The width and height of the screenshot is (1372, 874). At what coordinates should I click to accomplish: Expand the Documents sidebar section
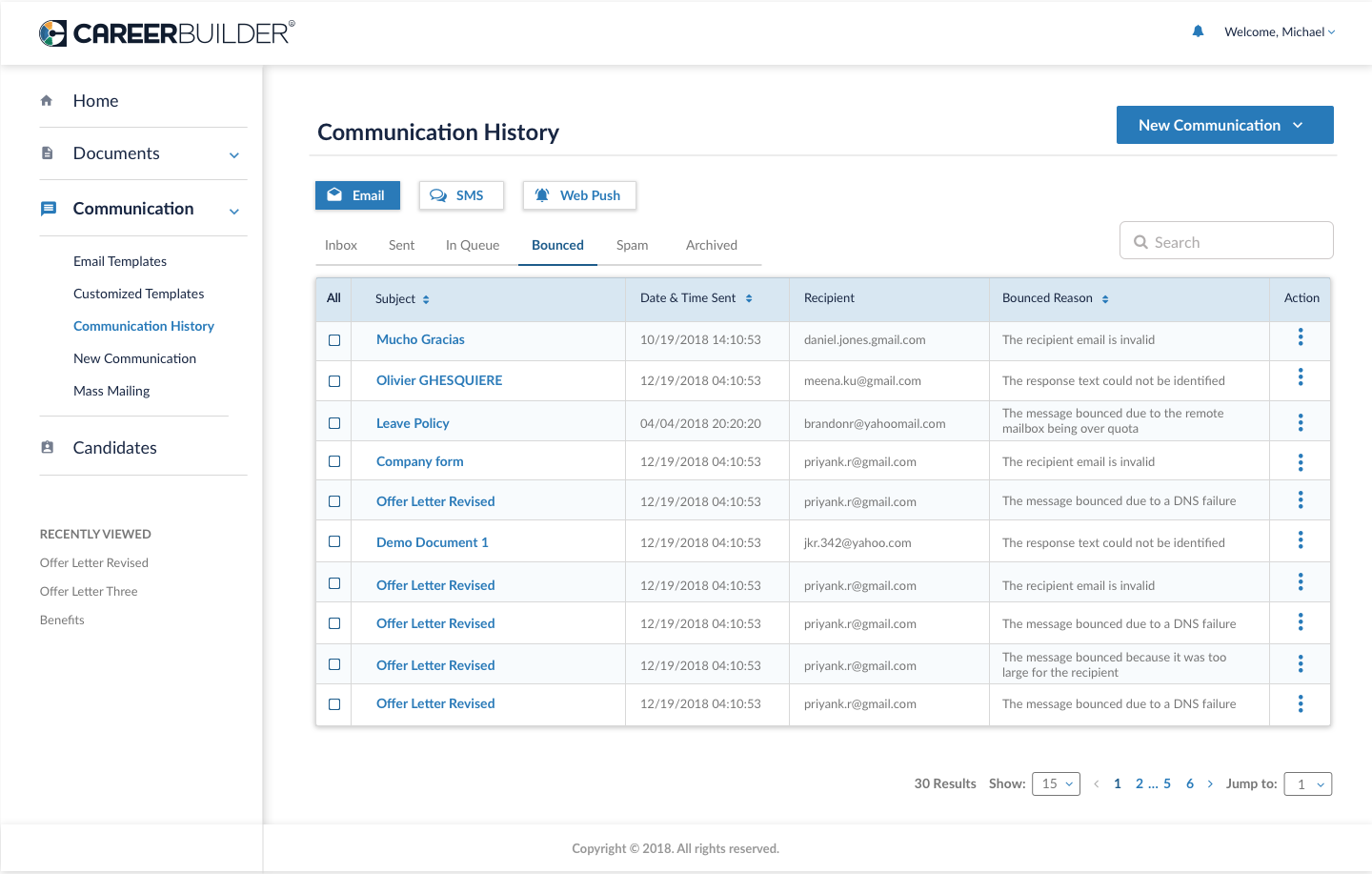pyautogui.click(x=233, y=154)
